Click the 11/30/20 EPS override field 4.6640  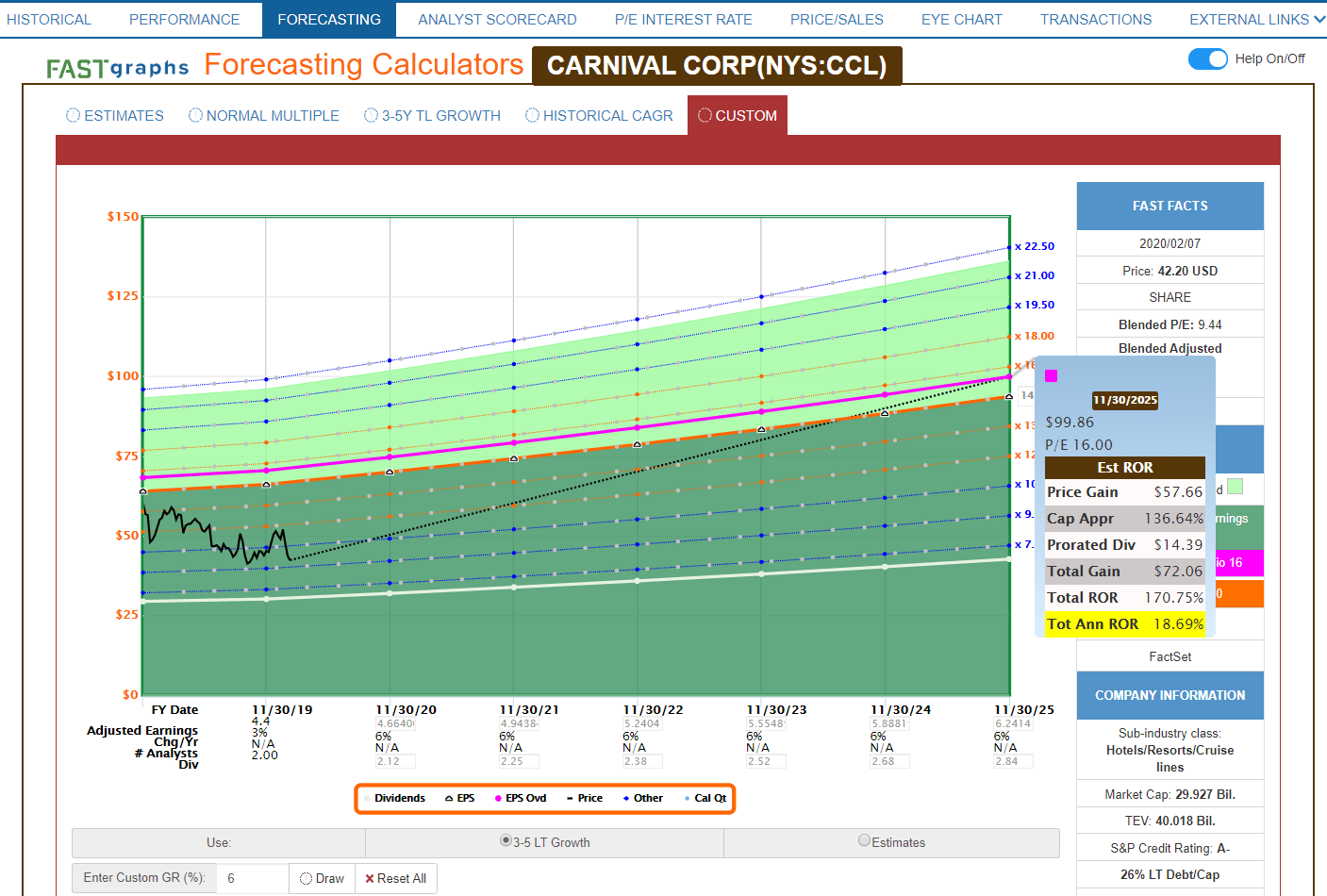(x=395, y=723)
